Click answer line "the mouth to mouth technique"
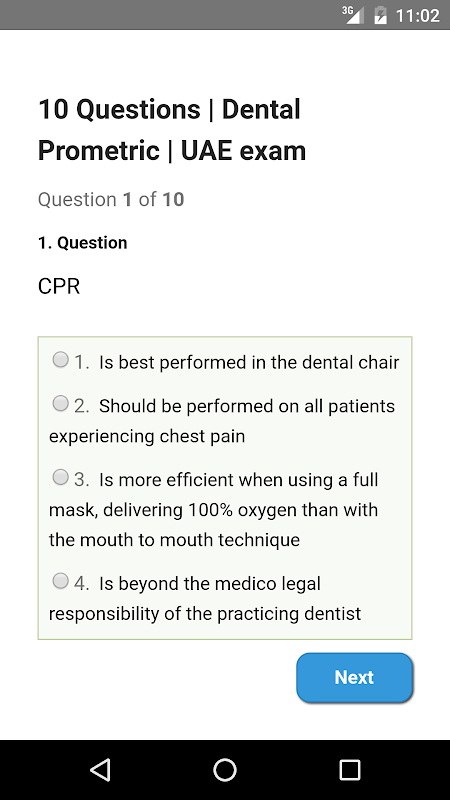The width and height of the screenshot is (450, 800). [x=174, y=540]
